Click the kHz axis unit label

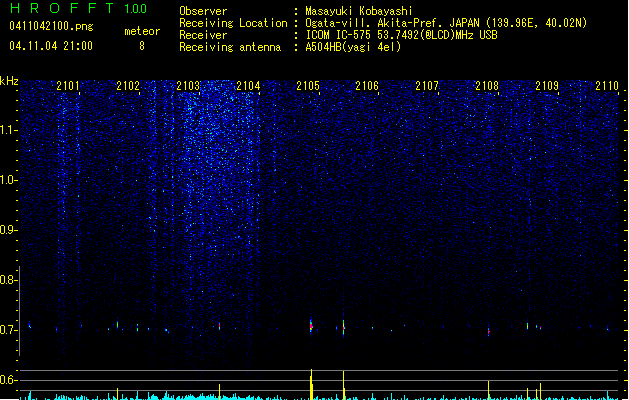[9, 81]
